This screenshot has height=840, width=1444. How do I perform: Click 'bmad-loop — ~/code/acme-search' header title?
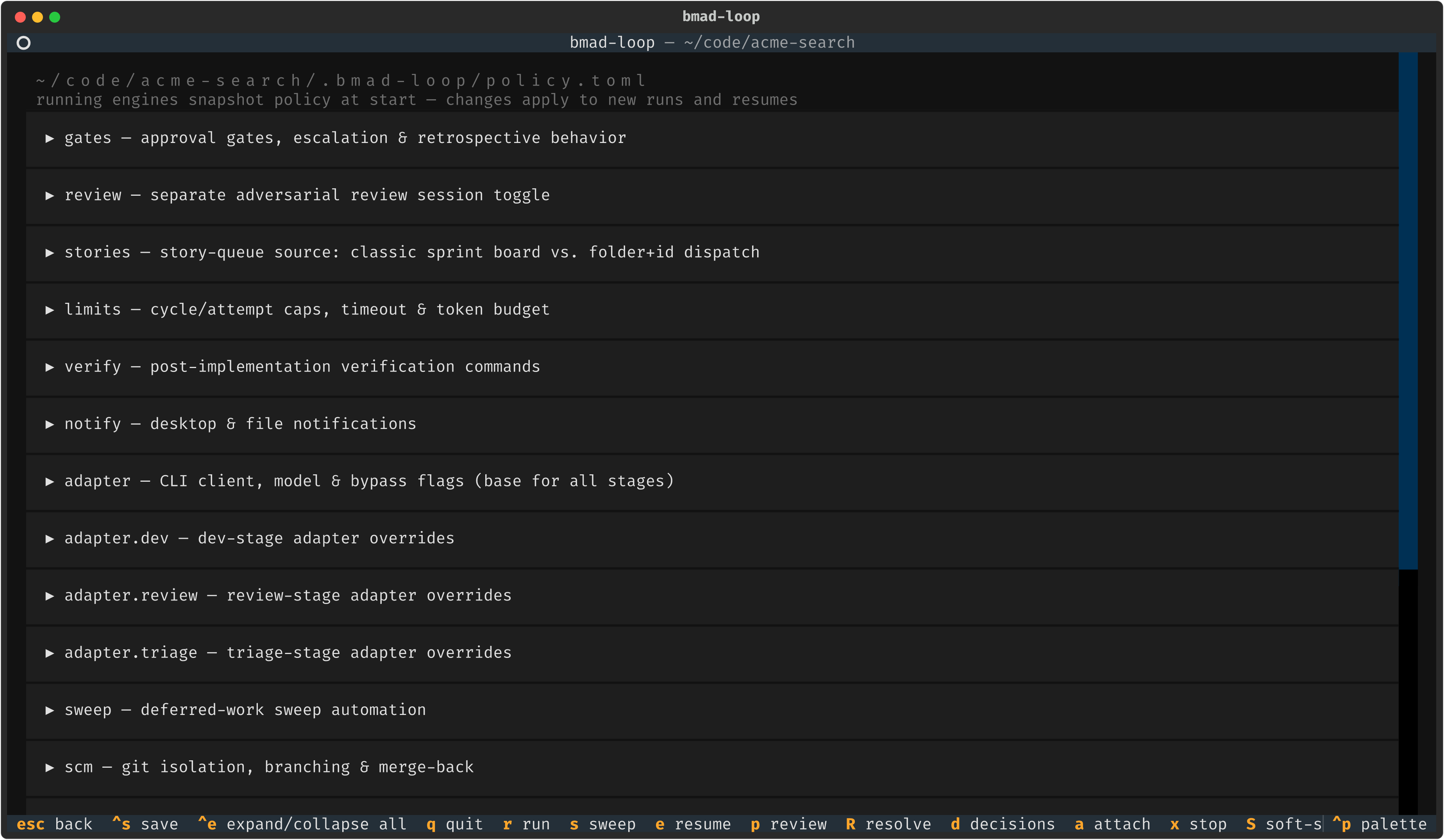712,43
